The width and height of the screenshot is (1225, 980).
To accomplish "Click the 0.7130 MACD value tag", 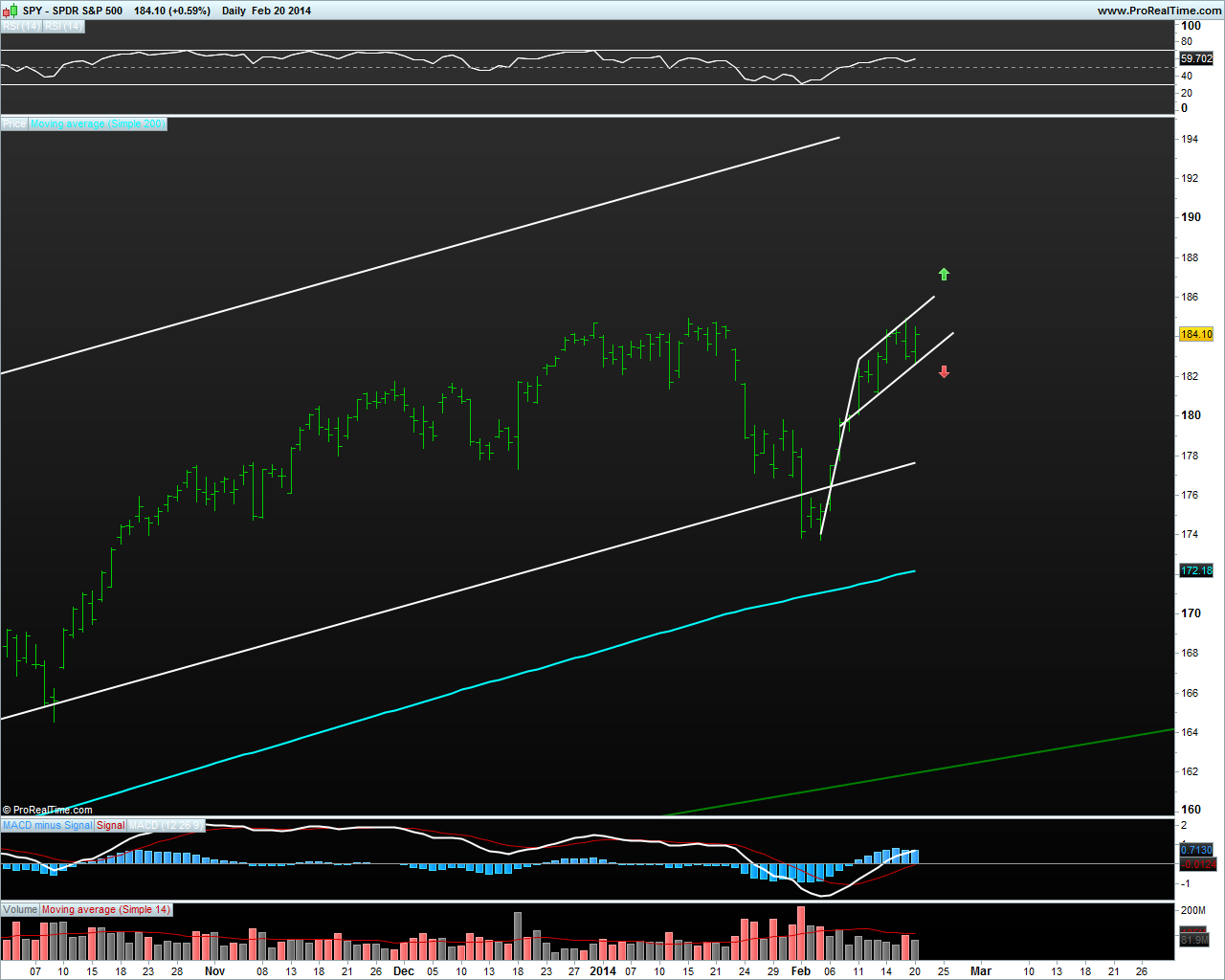I will pyautogui.click(x=1196, y=850).
